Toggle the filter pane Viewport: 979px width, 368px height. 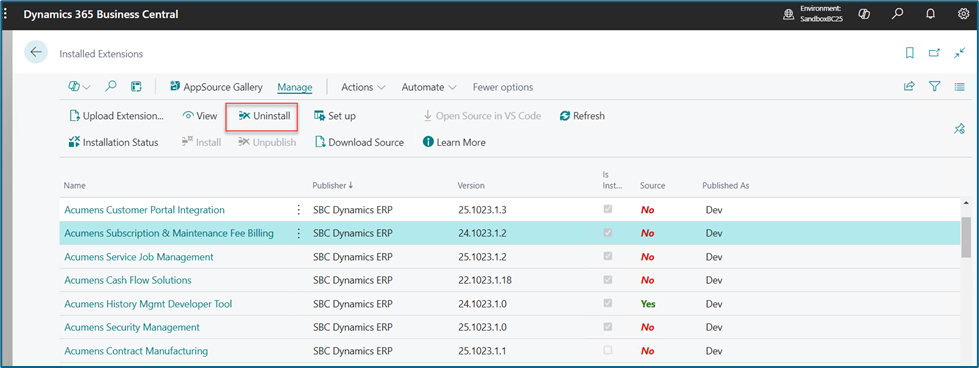click(935, 87)
